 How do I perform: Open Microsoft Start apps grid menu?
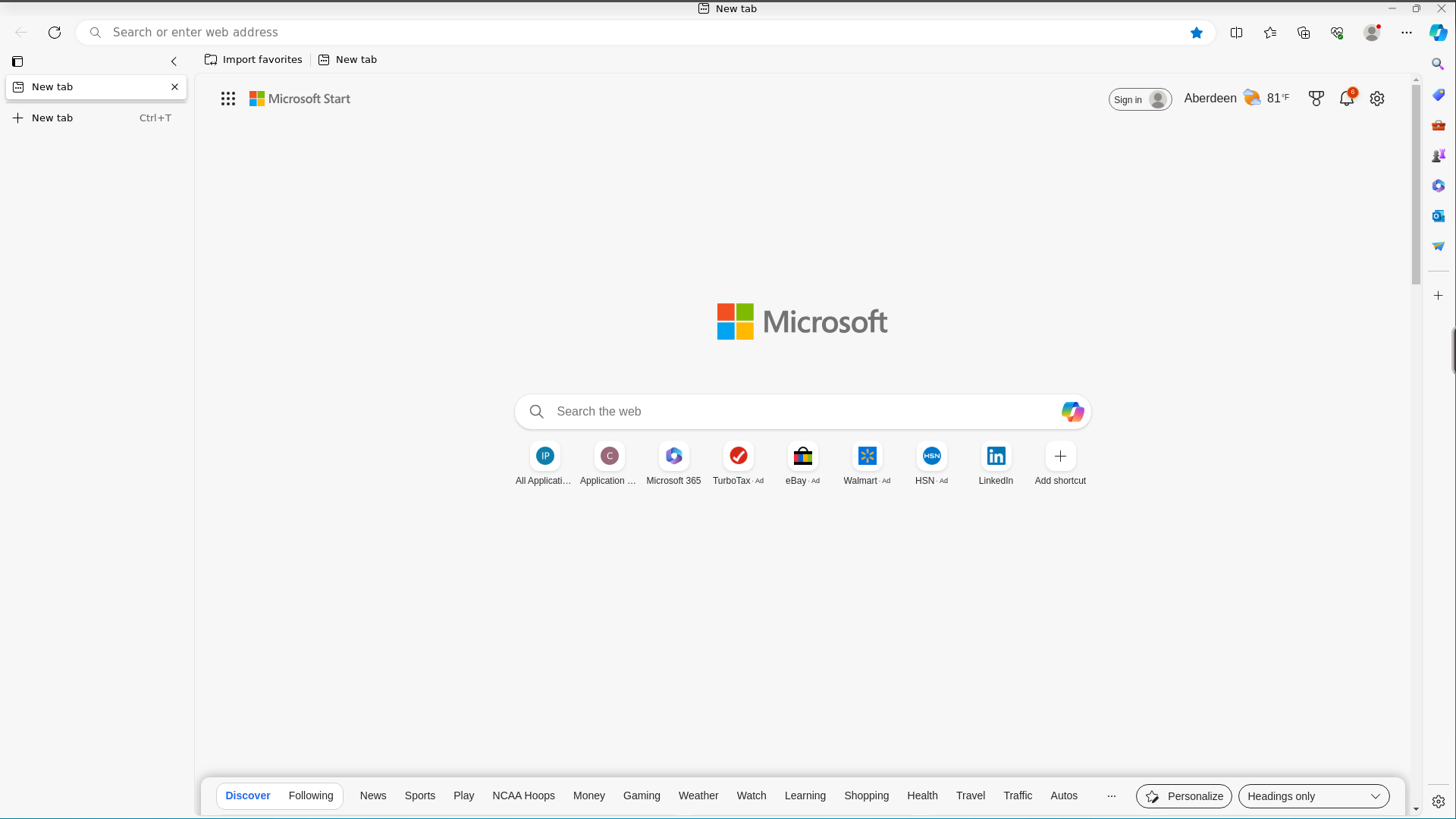tap(228, 98)
